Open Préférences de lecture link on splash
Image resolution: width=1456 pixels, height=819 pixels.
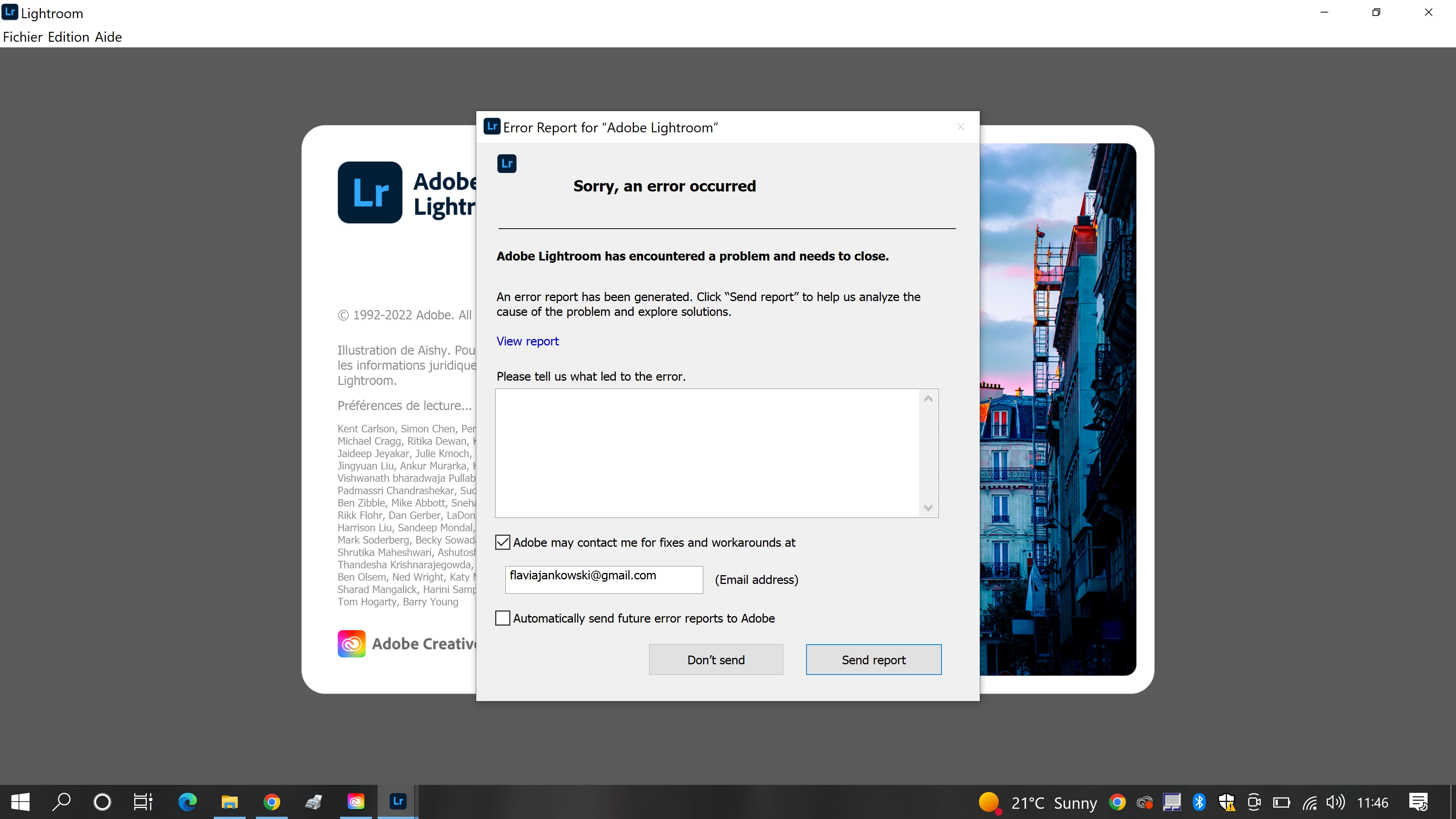[404, 405]
